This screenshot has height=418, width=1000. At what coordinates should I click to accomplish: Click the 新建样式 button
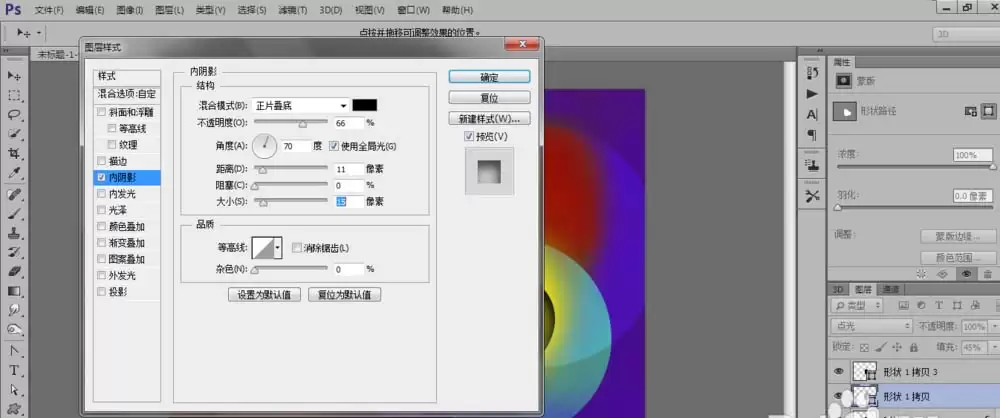[489, 119]
